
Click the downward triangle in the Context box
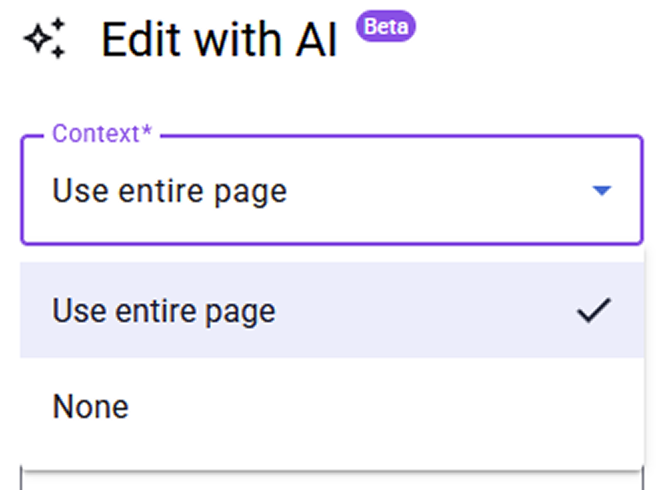pyautogui.click(x=601, y=190)
